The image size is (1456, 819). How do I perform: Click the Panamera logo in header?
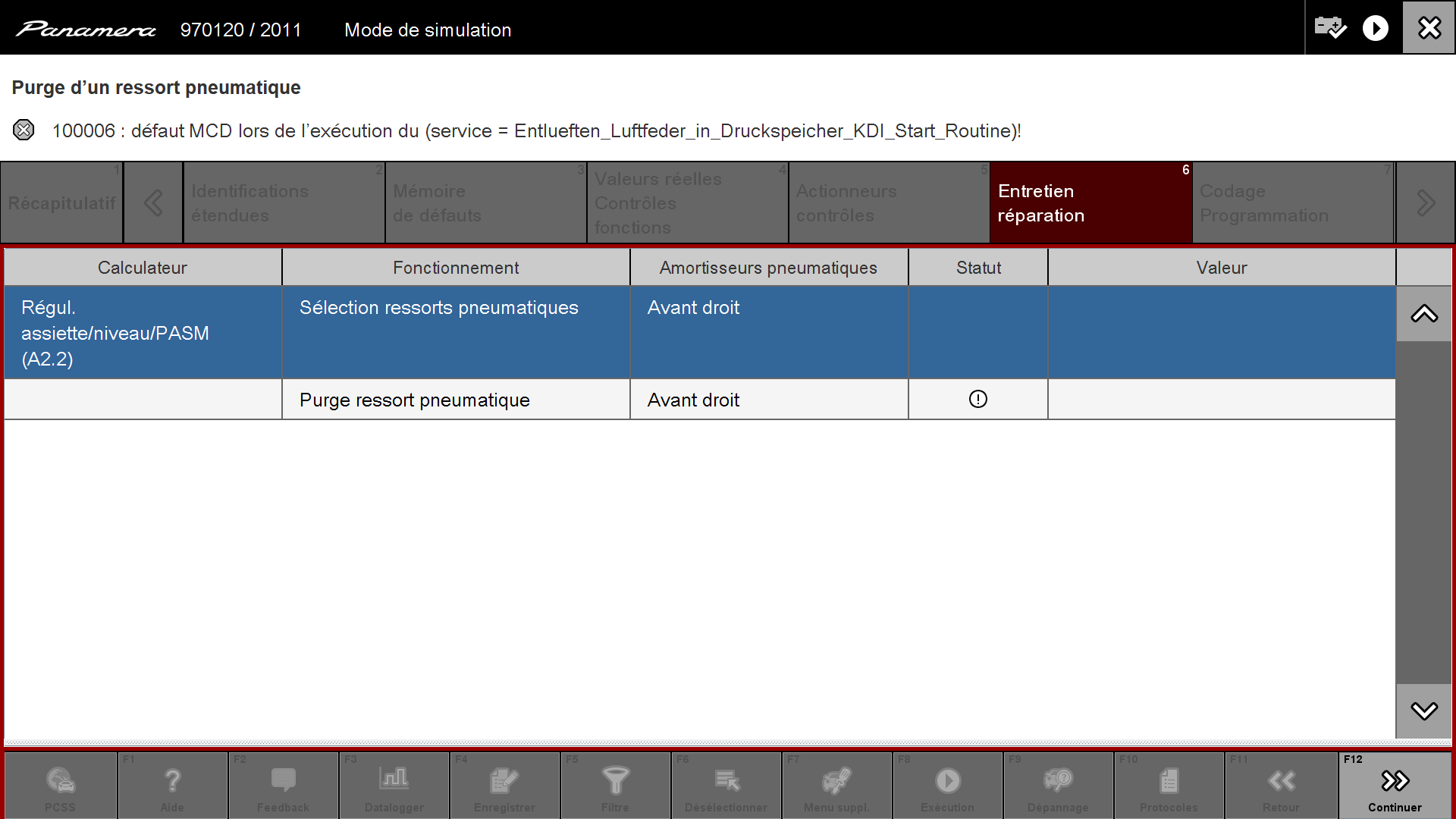(x=86, y=30)
